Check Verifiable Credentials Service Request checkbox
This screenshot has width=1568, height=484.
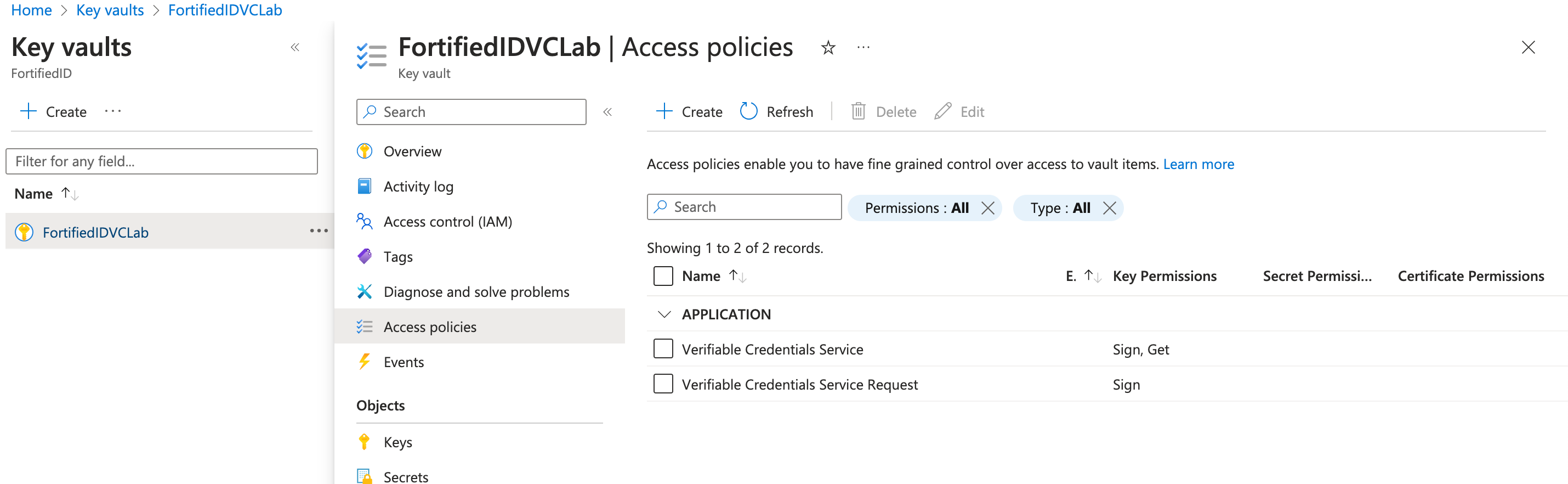(x=663, y=384)
